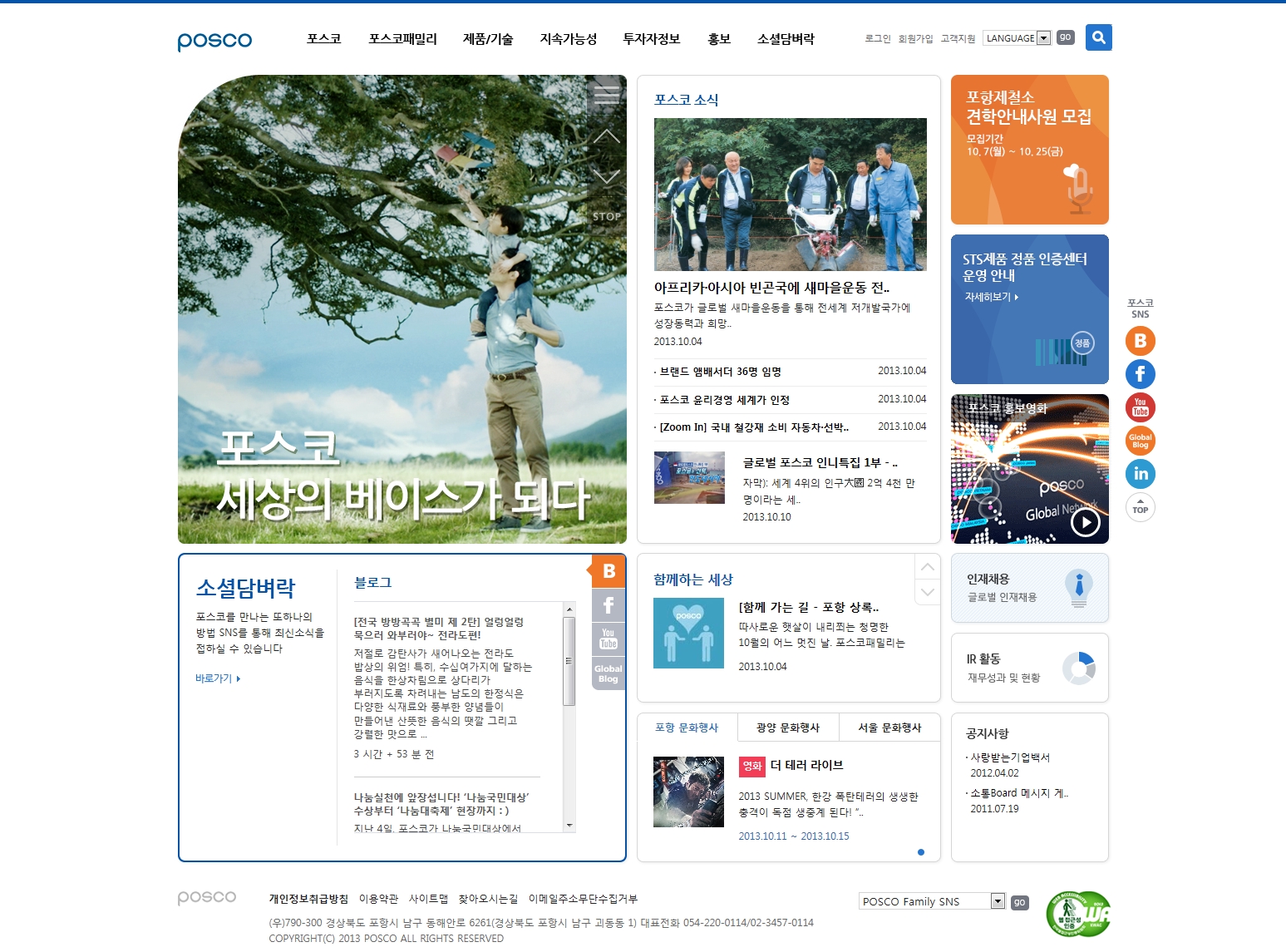Click the blog list scrollbar thumb
Screen dimensions: 1286x952
pos(569,661)
